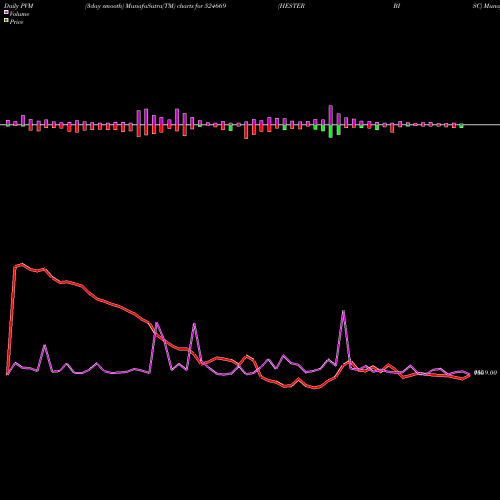Select the "Price" legend label
Screen dimensions: 500x500
click(x=16, y=22)
